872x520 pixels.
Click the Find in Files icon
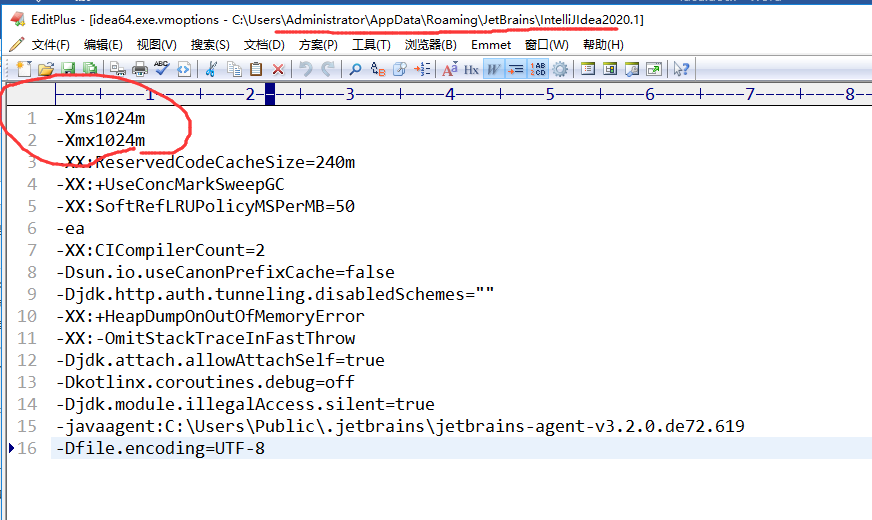tap(400, 69)
